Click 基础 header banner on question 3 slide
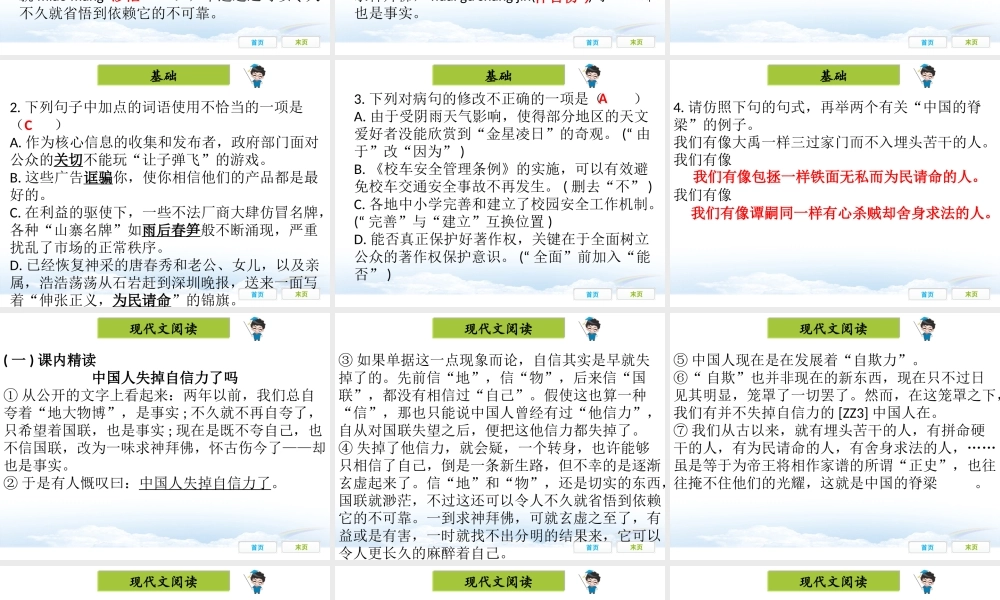 pyautogui.click(x=498, y=76)
